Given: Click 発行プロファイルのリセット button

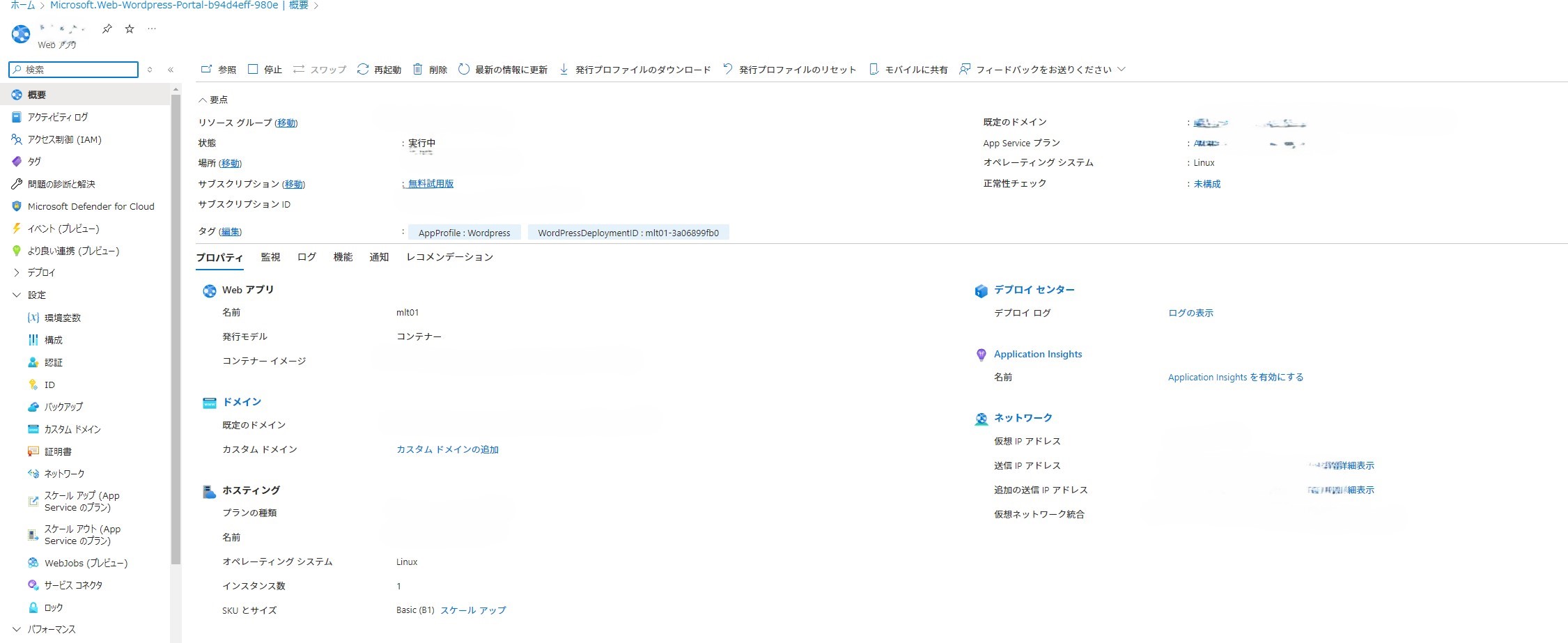Looking at the screenshot, I should (x=789, y=70).
